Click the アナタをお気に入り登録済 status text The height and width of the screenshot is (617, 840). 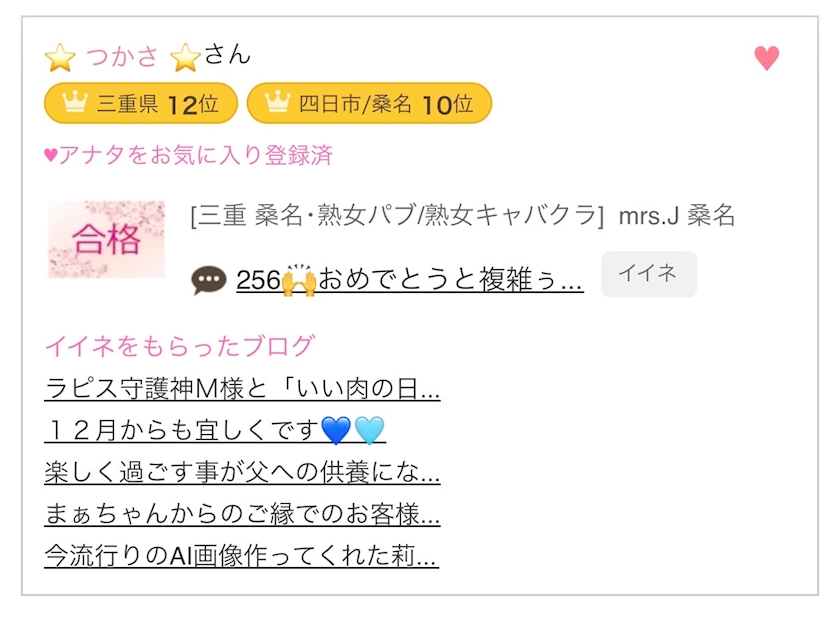188,155
